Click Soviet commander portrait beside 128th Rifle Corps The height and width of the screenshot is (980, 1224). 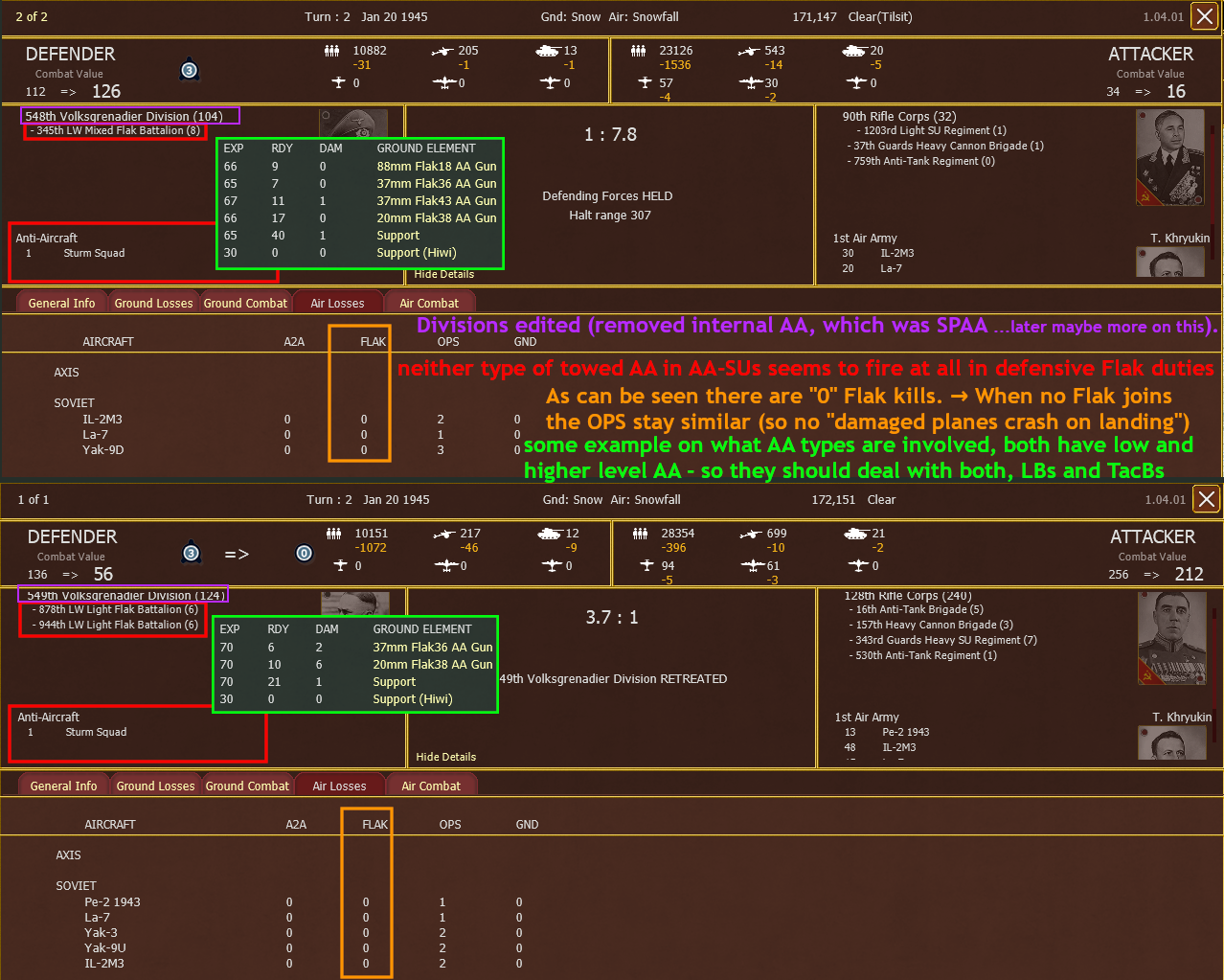[x=1172, y=638]
